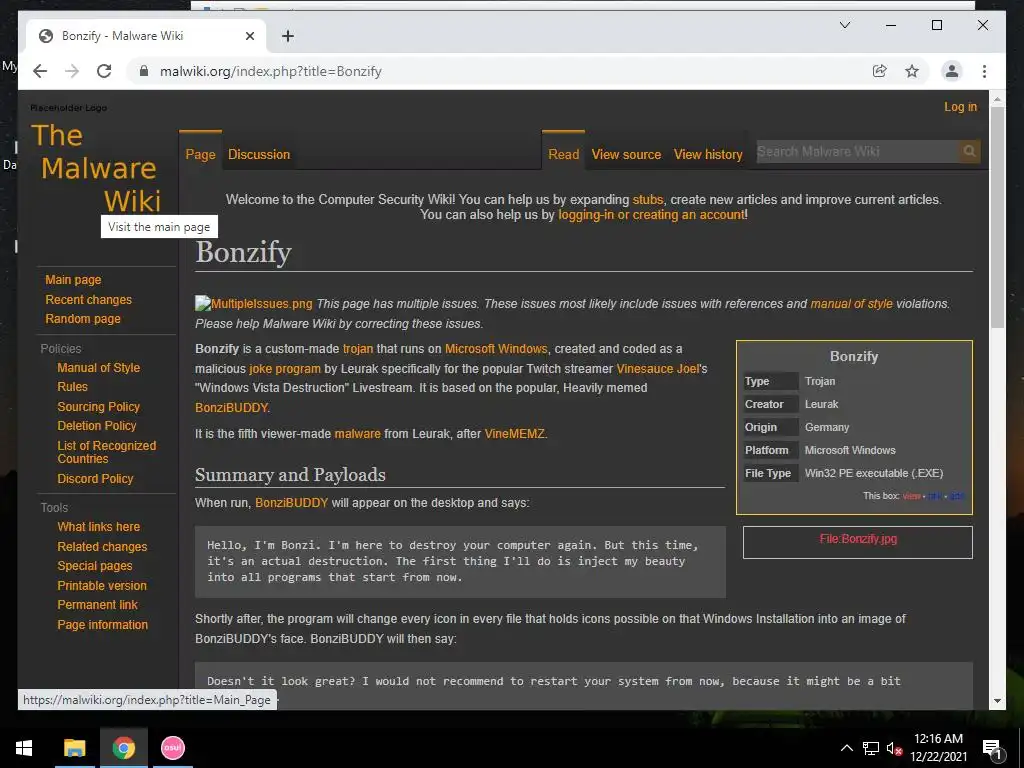
Task: Close the Bonzify browser tab
Action: [249, 36]
